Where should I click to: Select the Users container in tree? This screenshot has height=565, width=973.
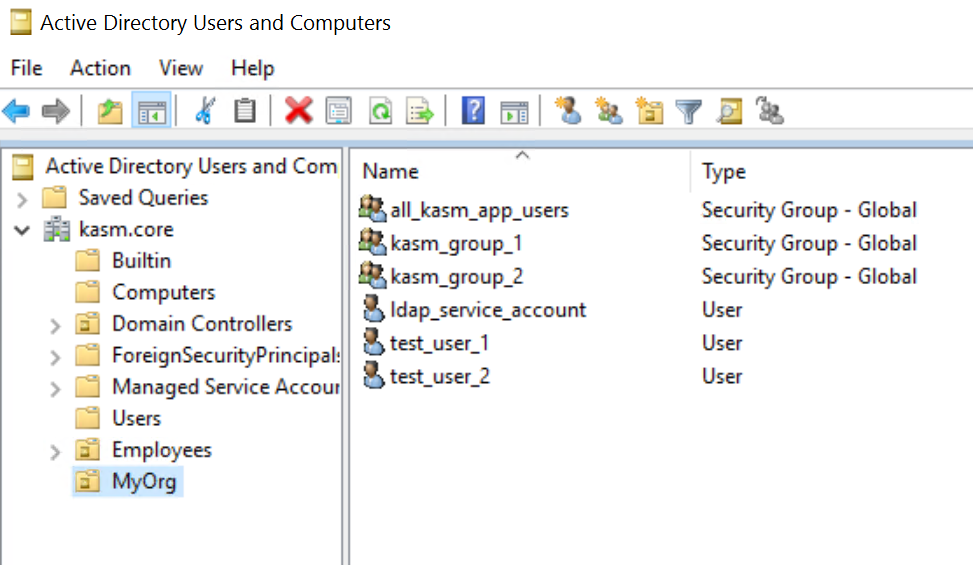136,419
